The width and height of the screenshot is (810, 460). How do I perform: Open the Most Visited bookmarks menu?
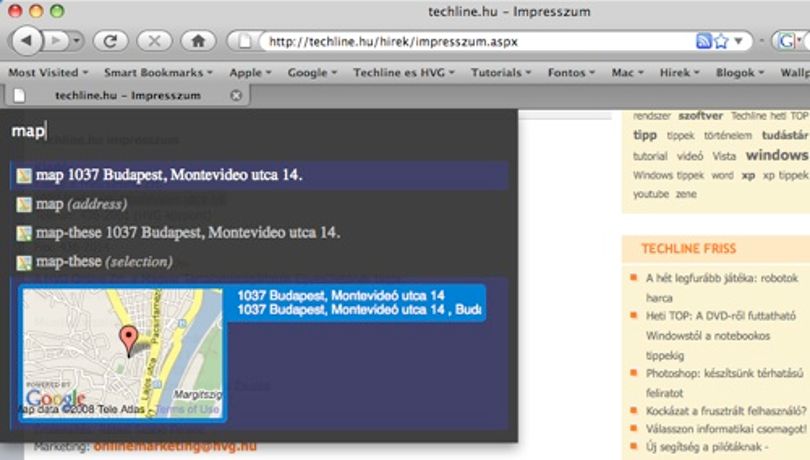pyautogui.click(x=48, y=72)
